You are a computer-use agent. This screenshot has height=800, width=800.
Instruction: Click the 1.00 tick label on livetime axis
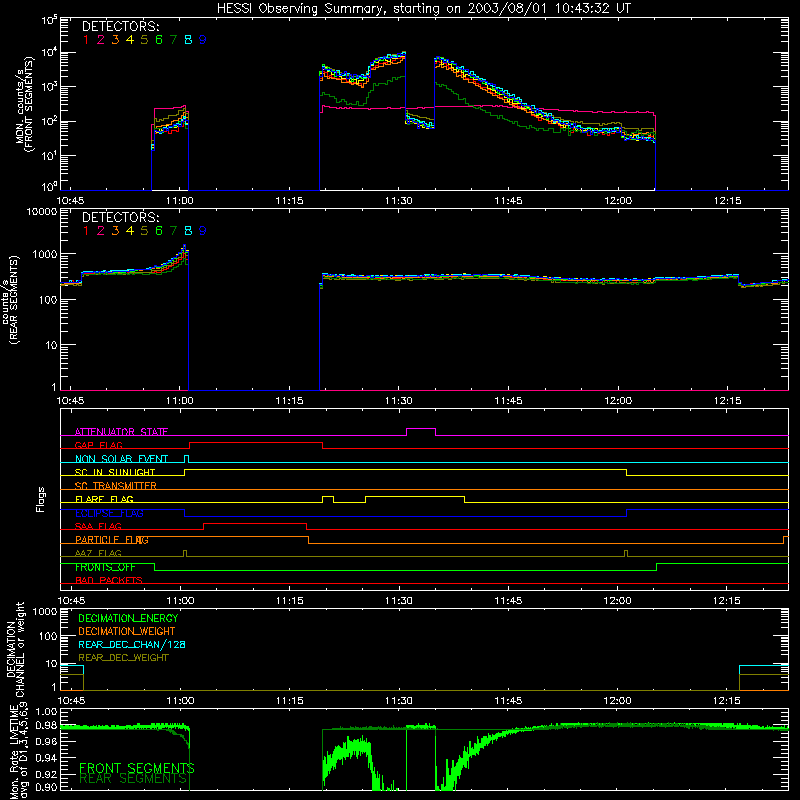[46, 712]
